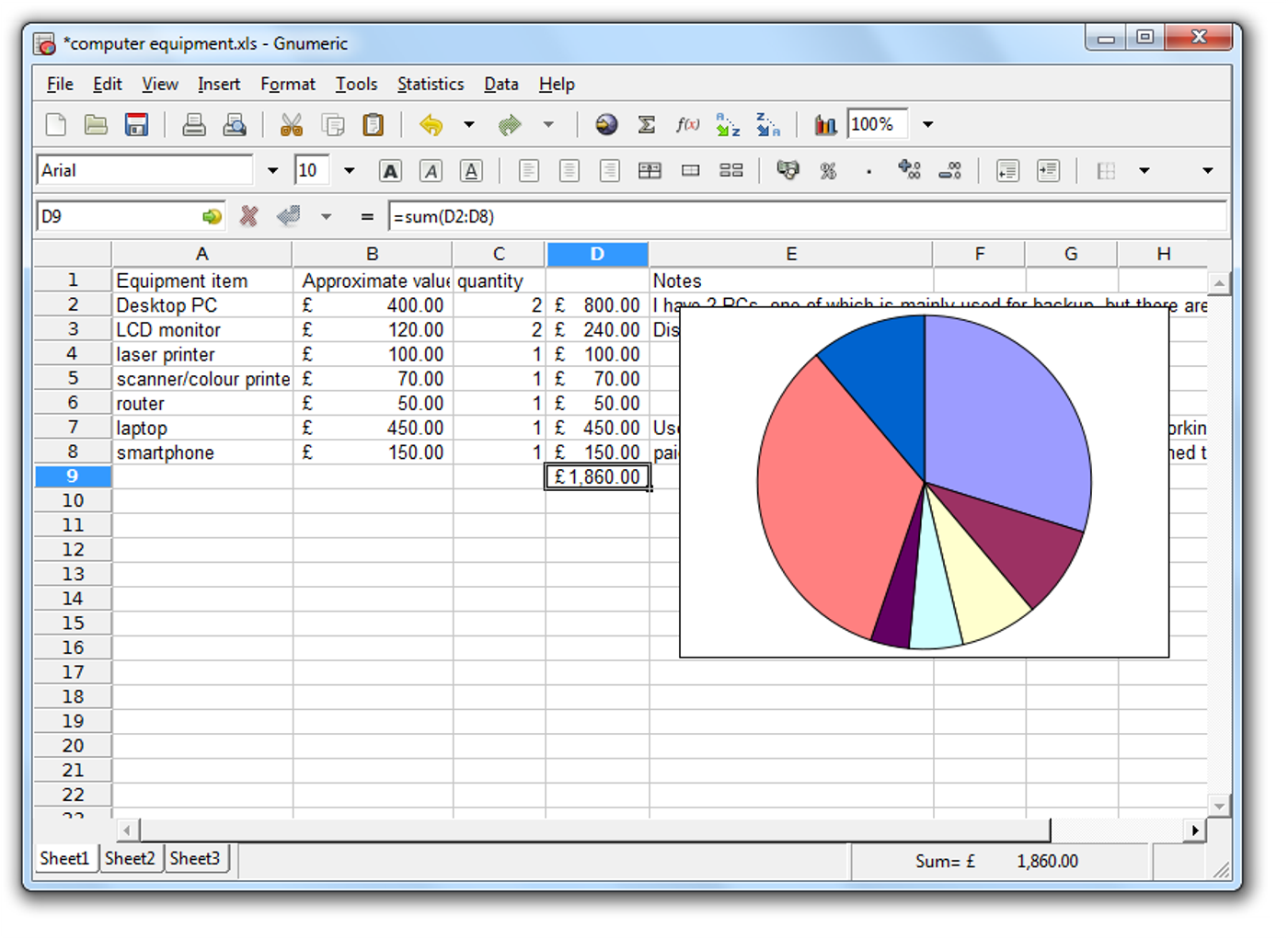Toggle bold formatting

390,170
